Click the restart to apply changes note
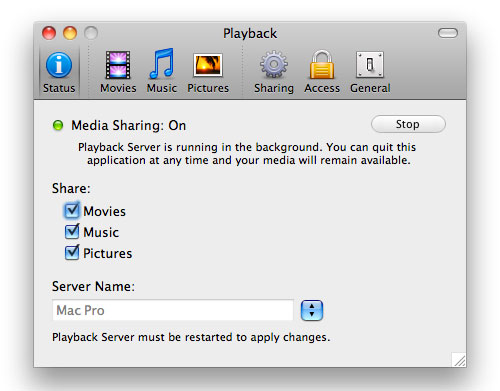This screenshot has width=500, height=391. click(x=191, y=337)
